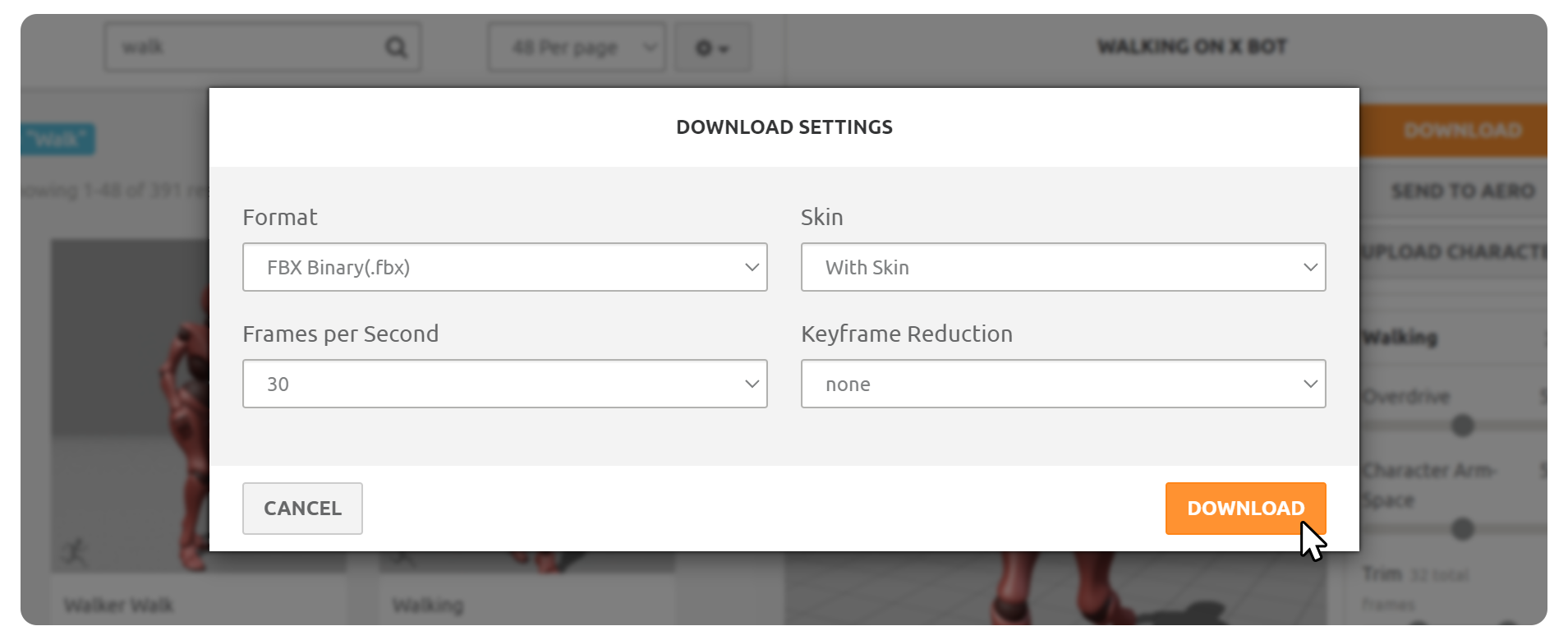1568x640 pixels.
Task: Click the Cancel button
Action: pyautogui.click(x=302, y=509)
